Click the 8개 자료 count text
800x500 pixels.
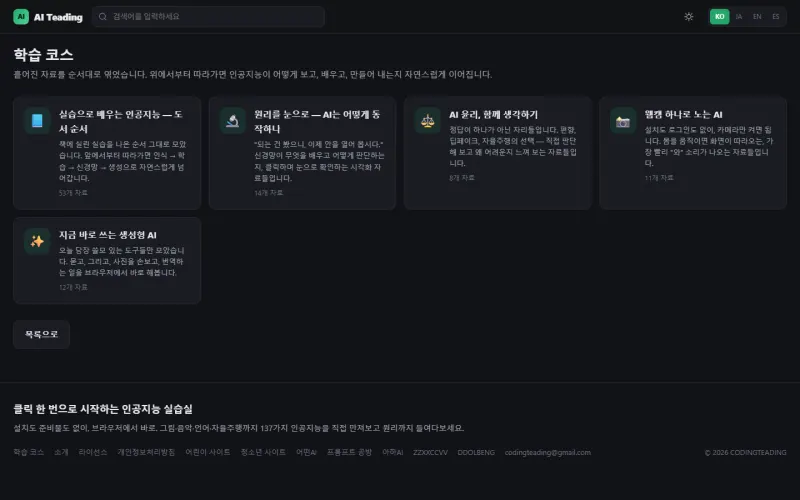(462, 178)
